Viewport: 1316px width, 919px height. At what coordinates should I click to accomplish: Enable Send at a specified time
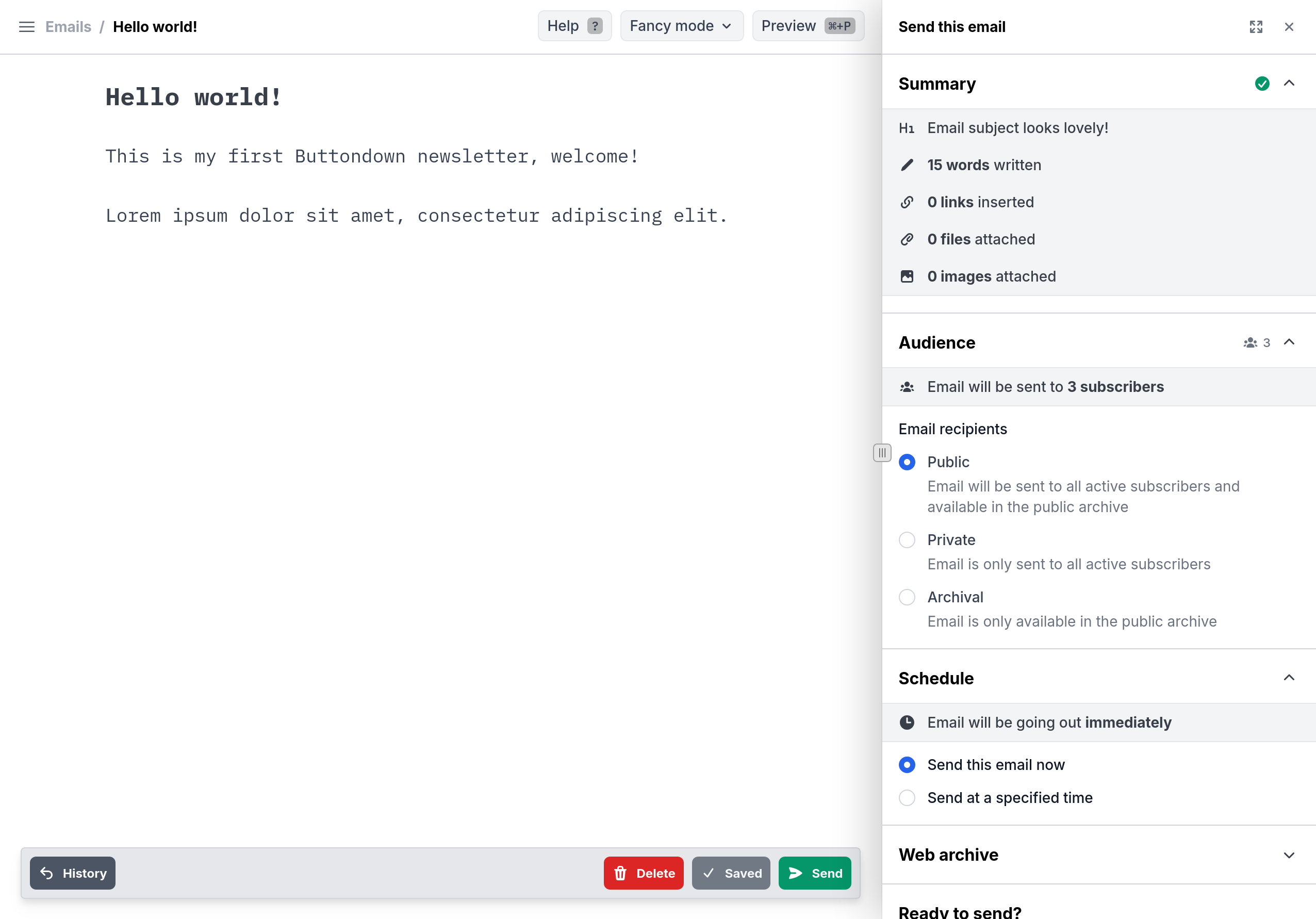pos(907,798)
